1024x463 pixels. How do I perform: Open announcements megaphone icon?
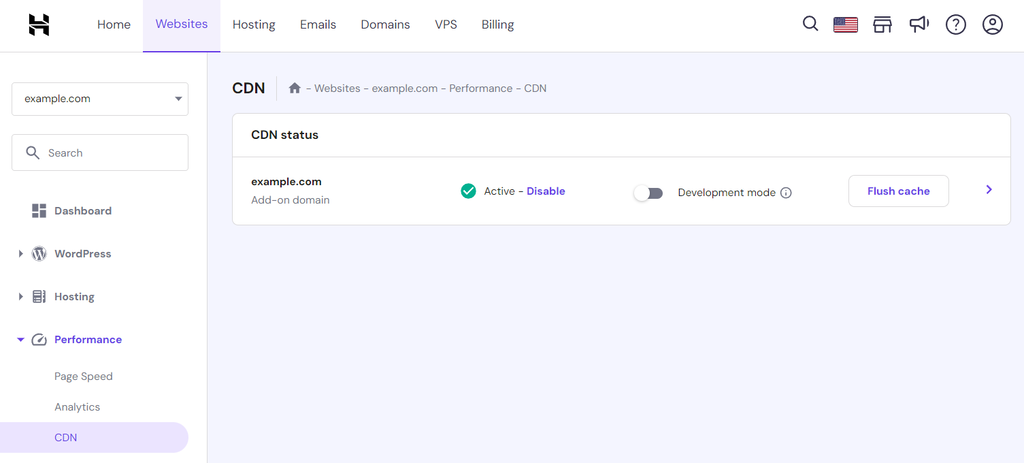point(919,25)
